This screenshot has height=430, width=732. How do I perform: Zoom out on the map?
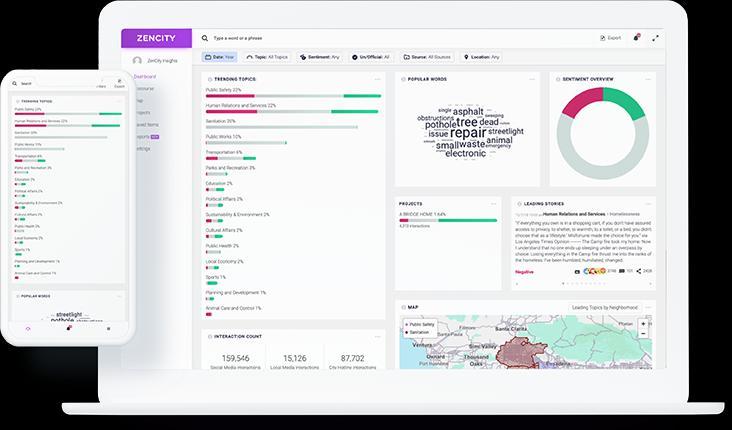point(643,333)
